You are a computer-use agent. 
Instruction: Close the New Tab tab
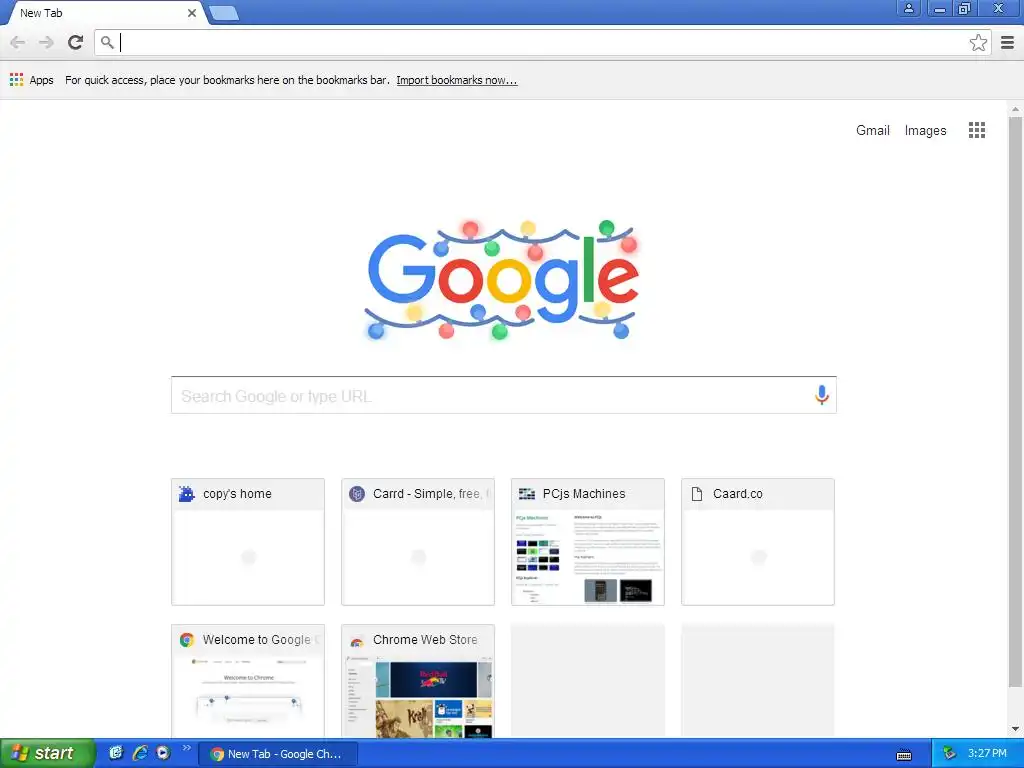(191, 12)
